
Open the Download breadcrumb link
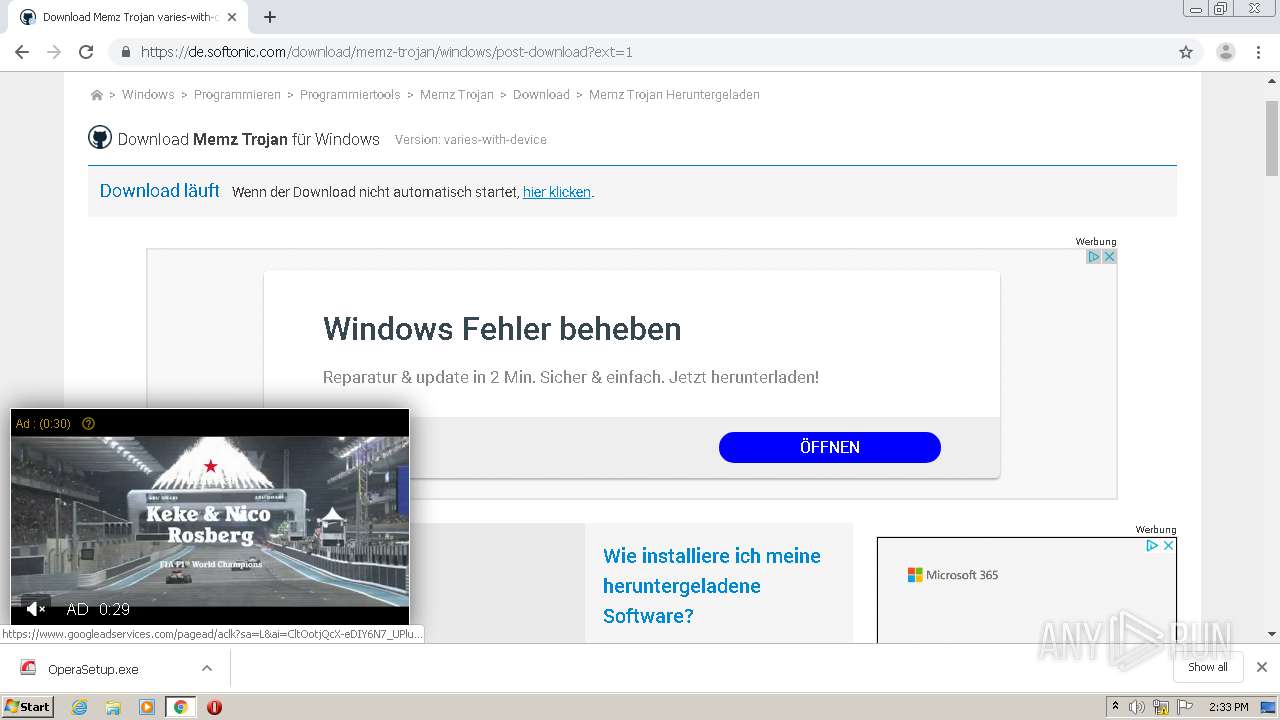coord(541,95)
